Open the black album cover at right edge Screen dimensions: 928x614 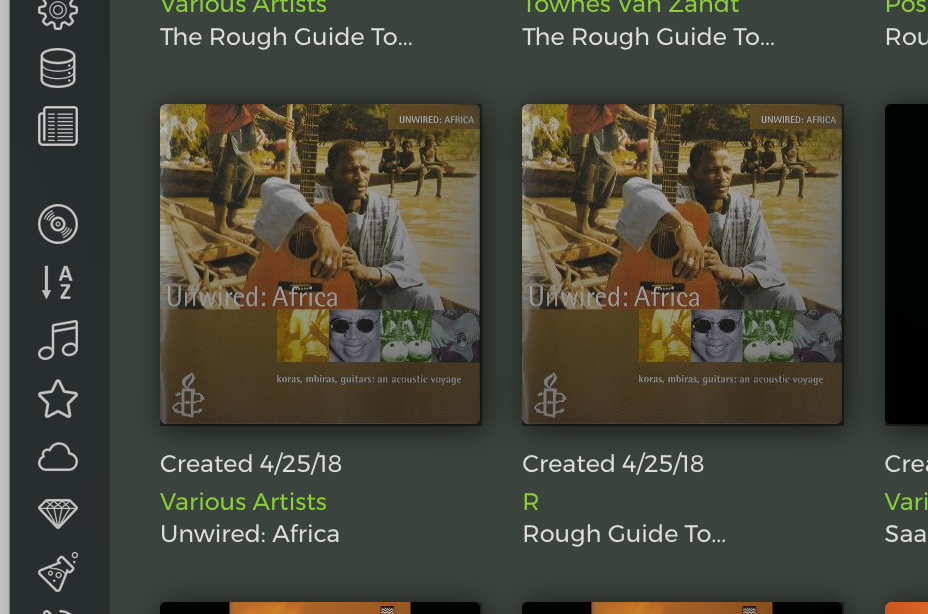click(x=906, y=264)
